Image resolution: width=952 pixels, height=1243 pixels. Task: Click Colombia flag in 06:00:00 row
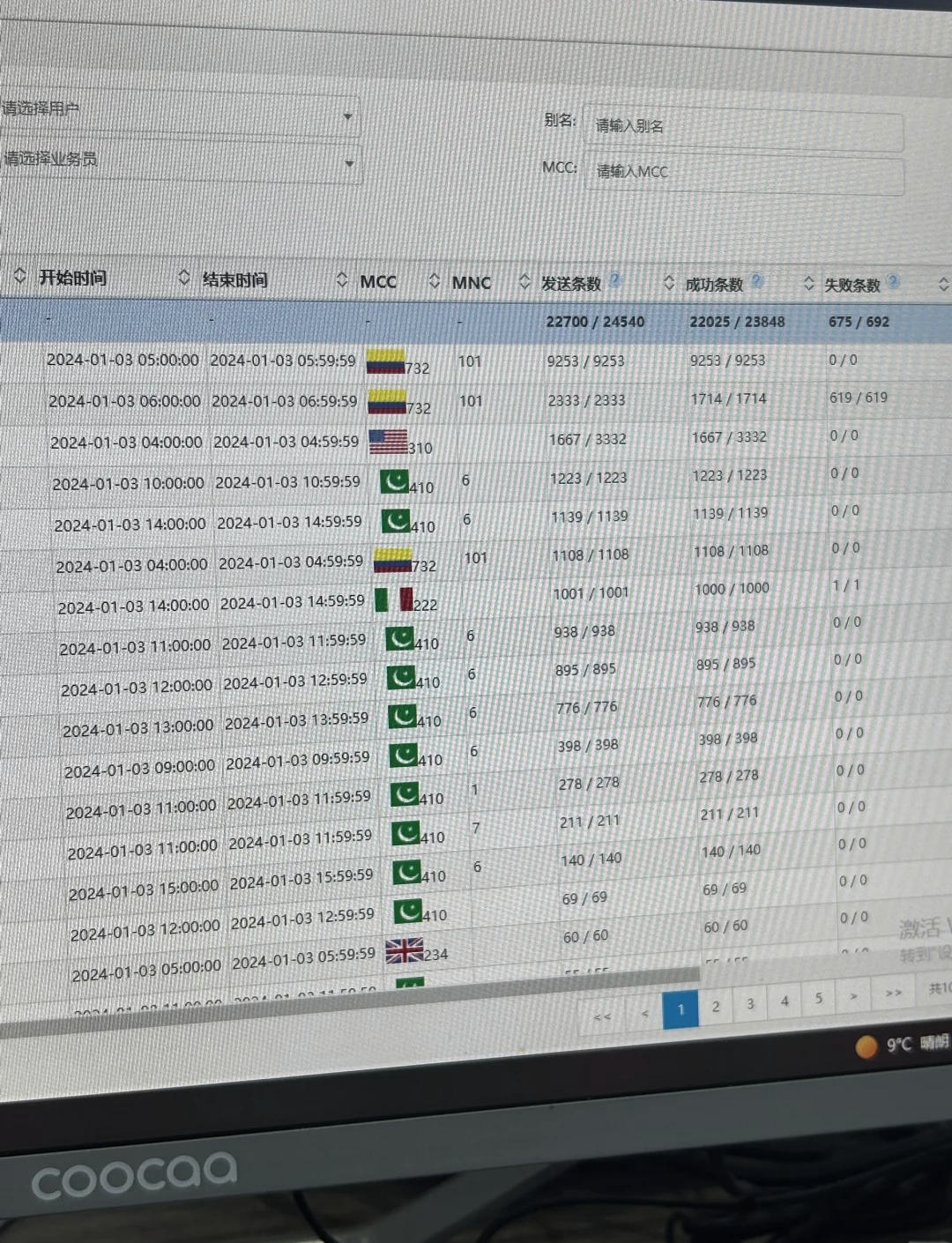[387, 402]
